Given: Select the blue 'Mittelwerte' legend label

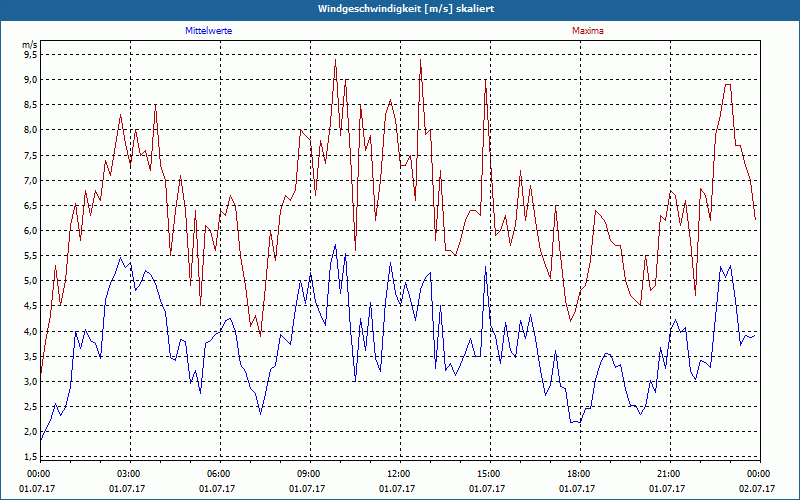Looking at the screenshot, I should [x=209, y=31].
